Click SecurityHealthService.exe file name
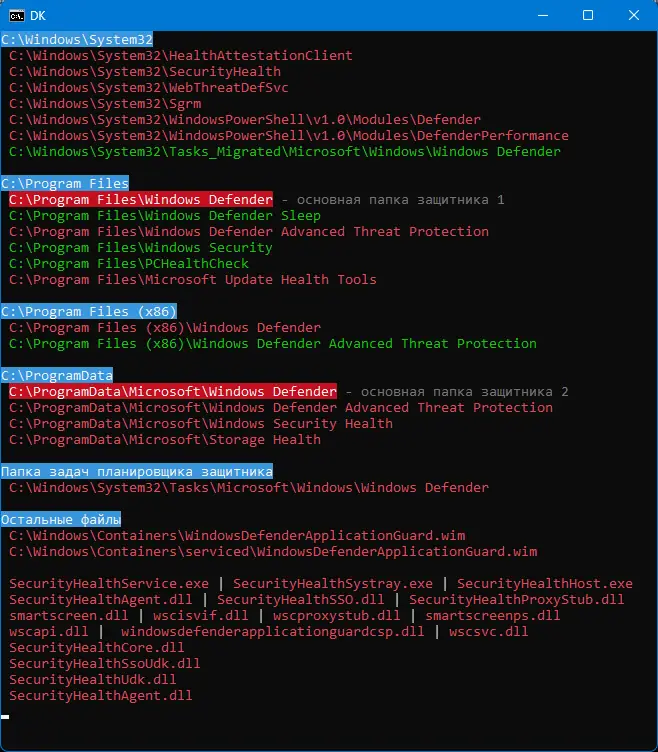This screenshot has width=658, height=752. click(x=109, y=584)
